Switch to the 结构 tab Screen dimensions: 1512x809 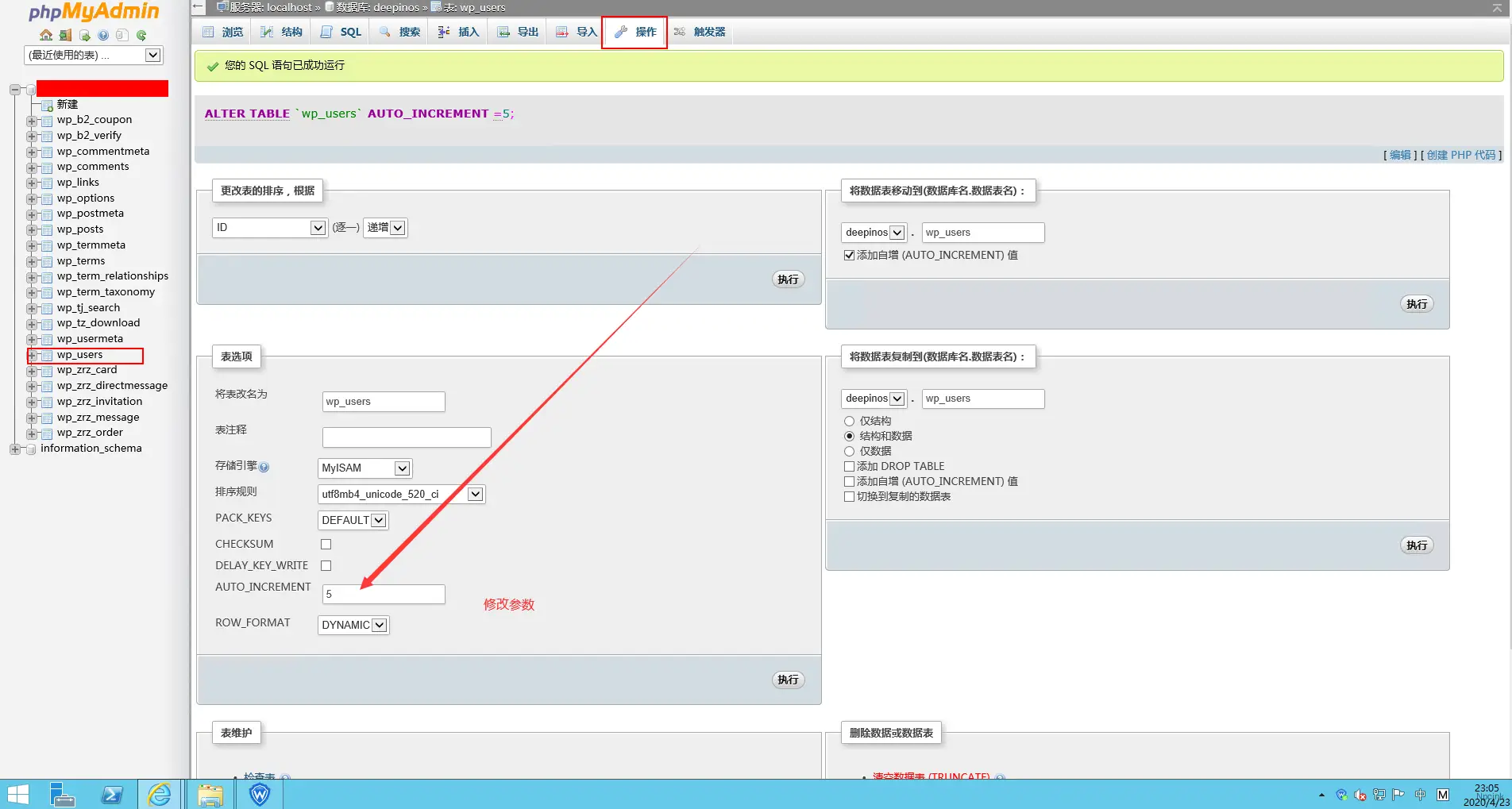[283, 32]
